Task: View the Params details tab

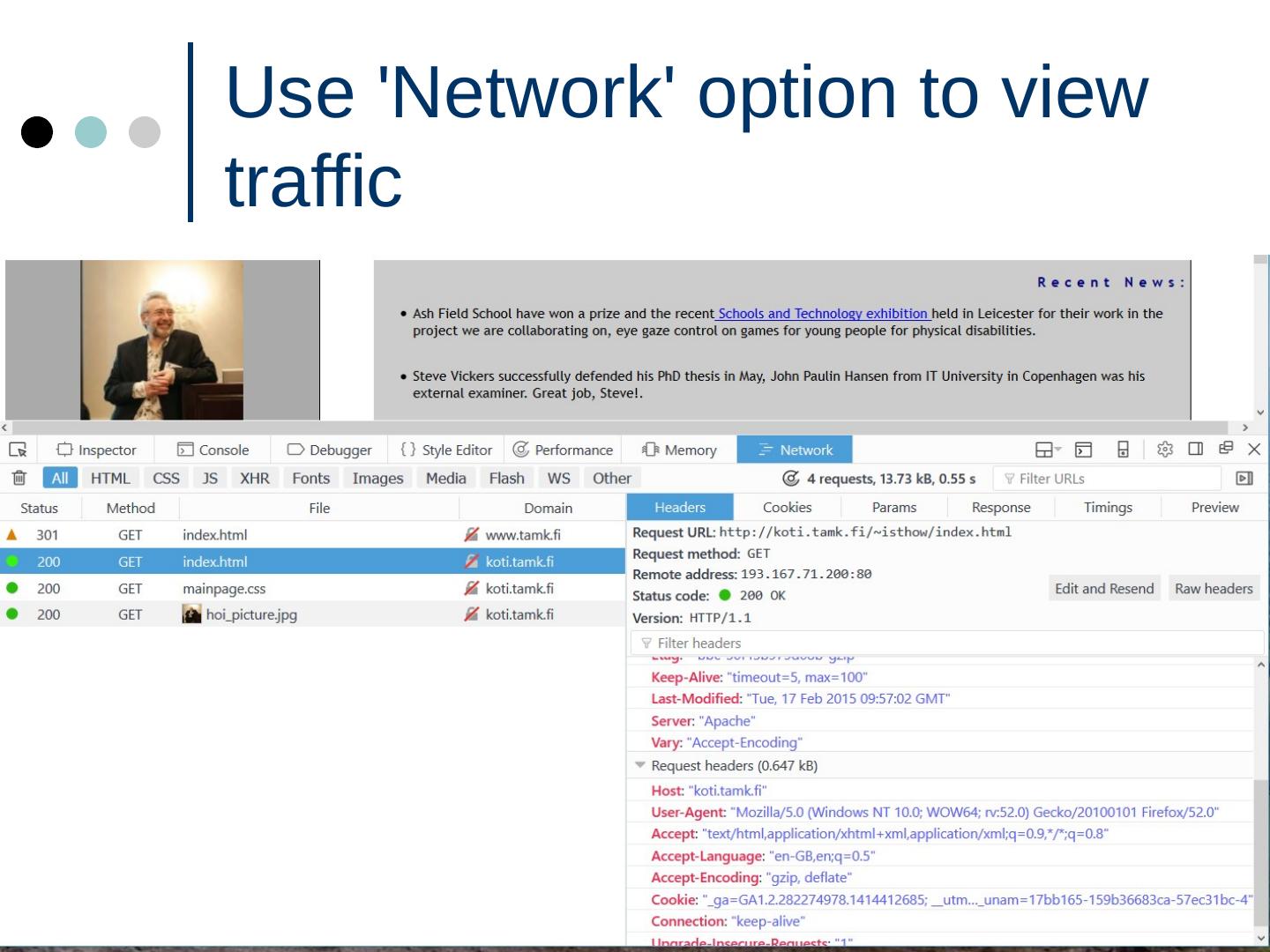Action: point(894,507)
